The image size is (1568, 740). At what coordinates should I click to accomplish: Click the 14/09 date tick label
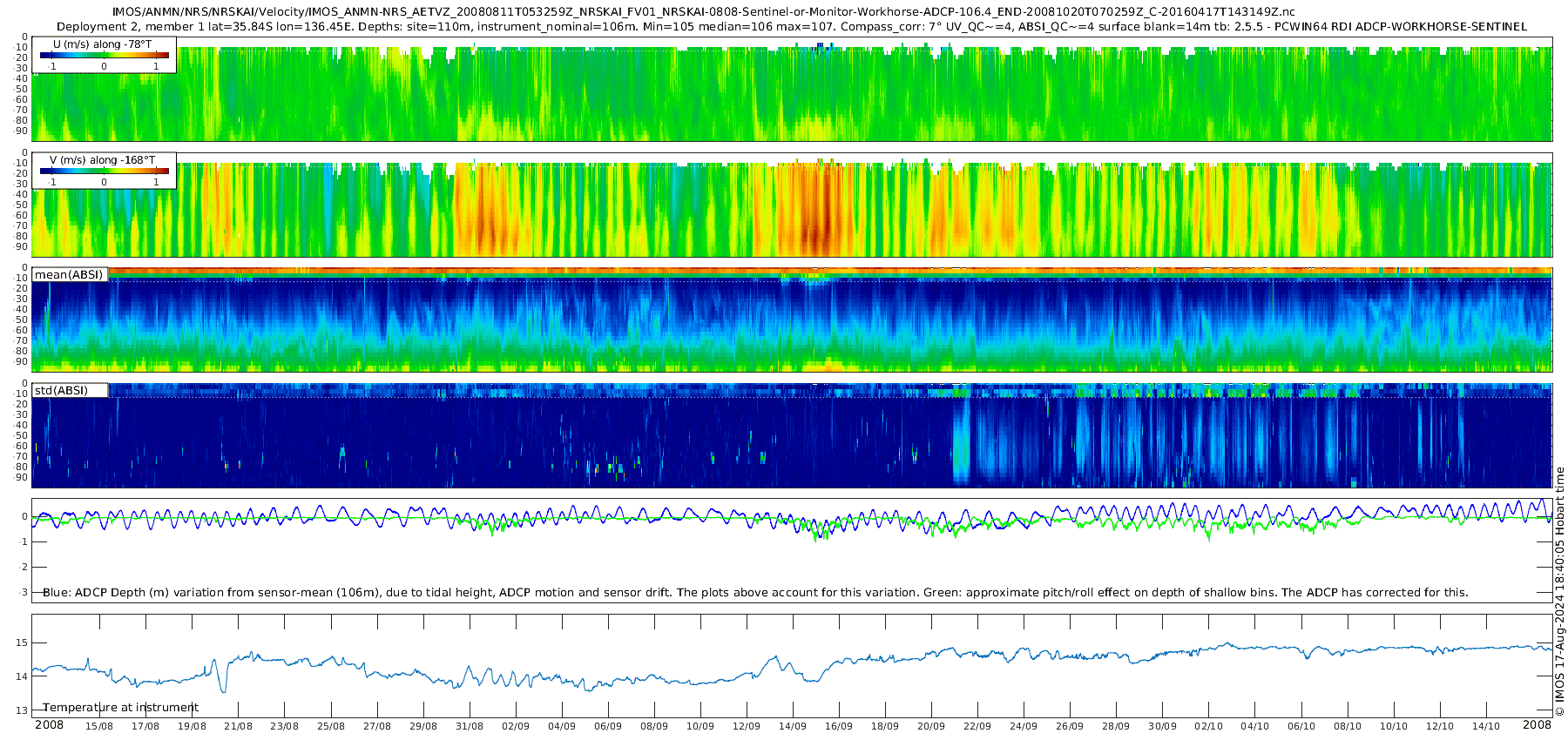click(x=792, y=726)
